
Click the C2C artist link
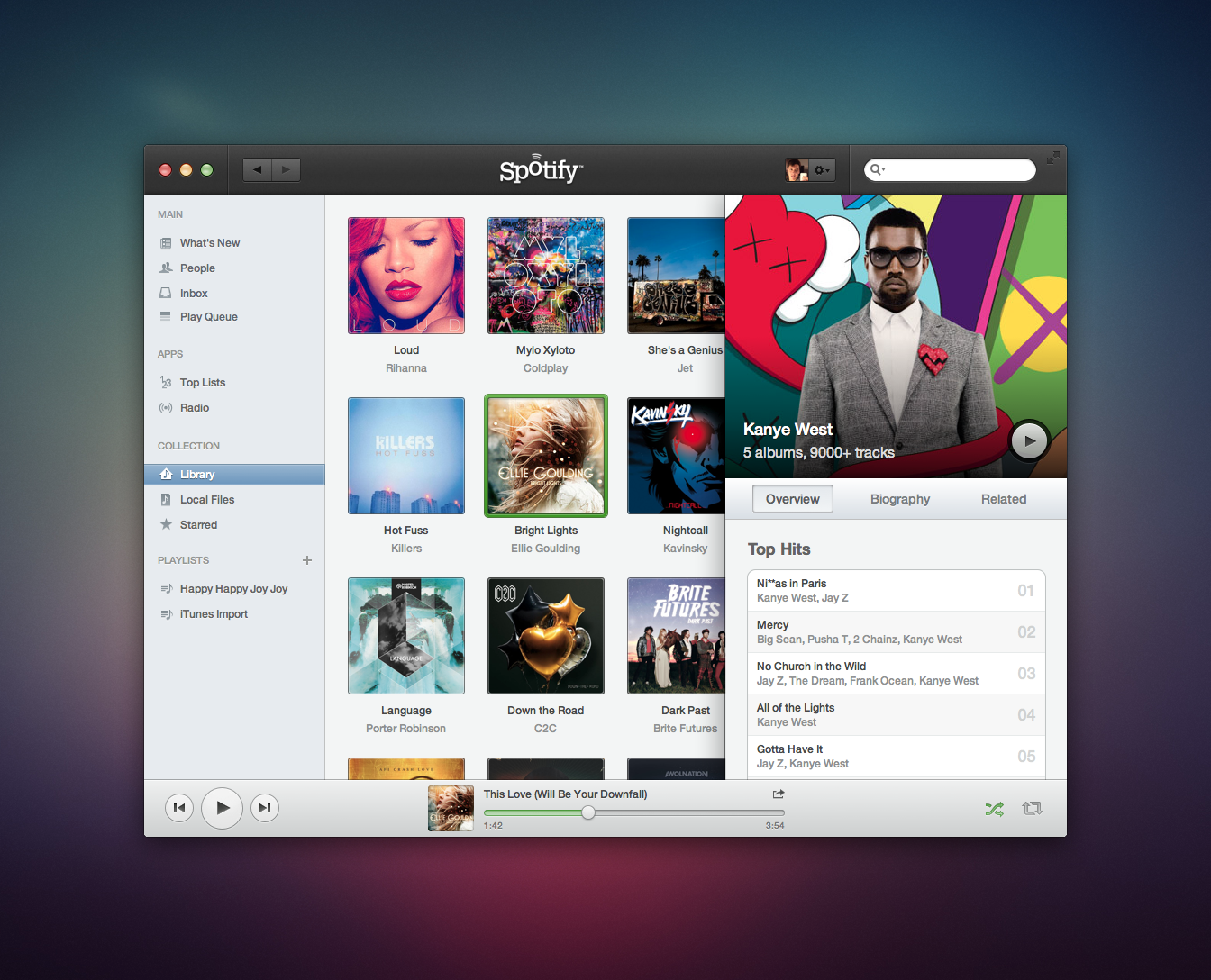click(546, 729)
